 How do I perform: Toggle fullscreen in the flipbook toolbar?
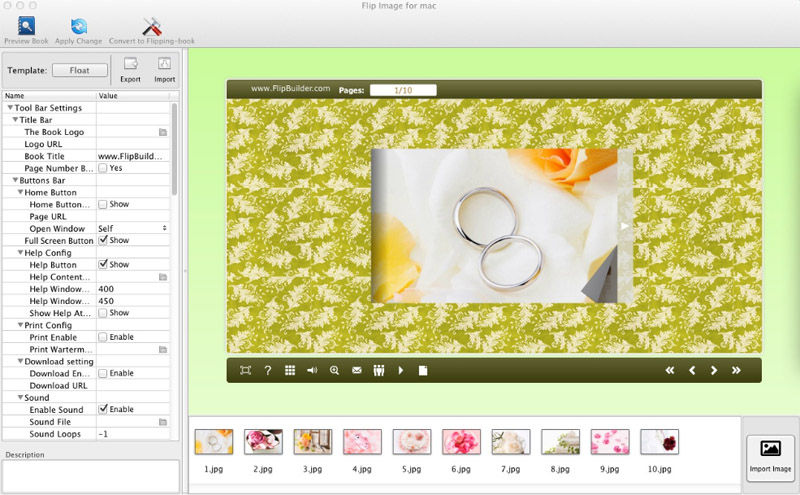click(245, 370)
